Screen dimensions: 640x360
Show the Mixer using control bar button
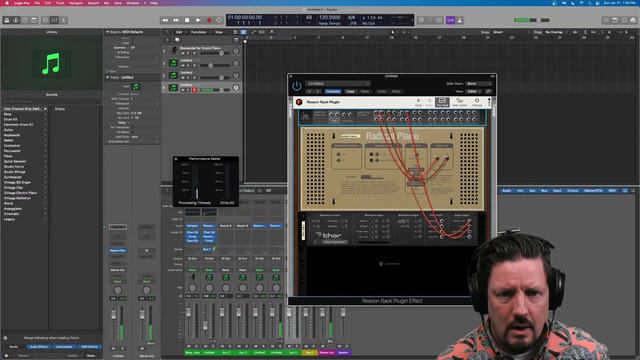coord(54,20)
